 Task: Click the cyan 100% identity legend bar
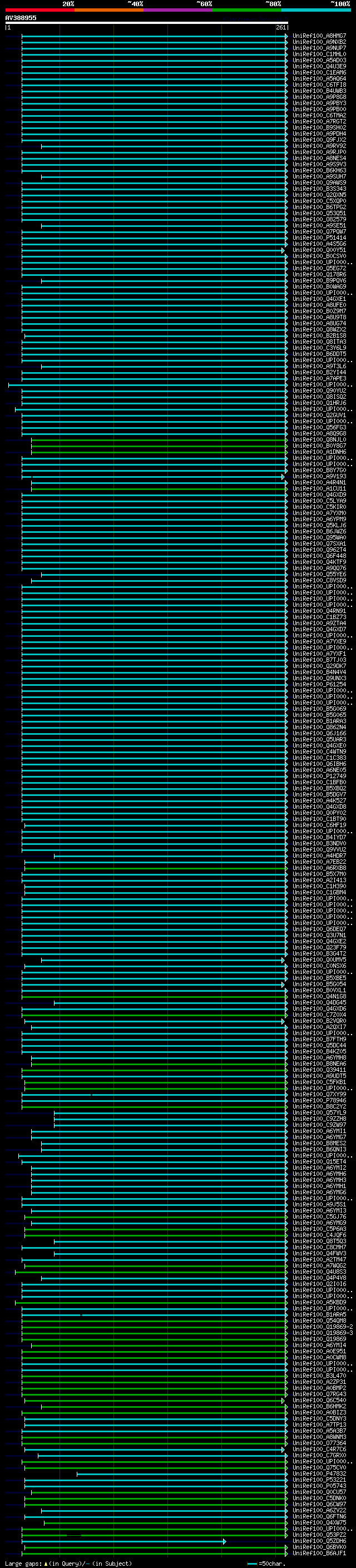[x=316, y=10]
